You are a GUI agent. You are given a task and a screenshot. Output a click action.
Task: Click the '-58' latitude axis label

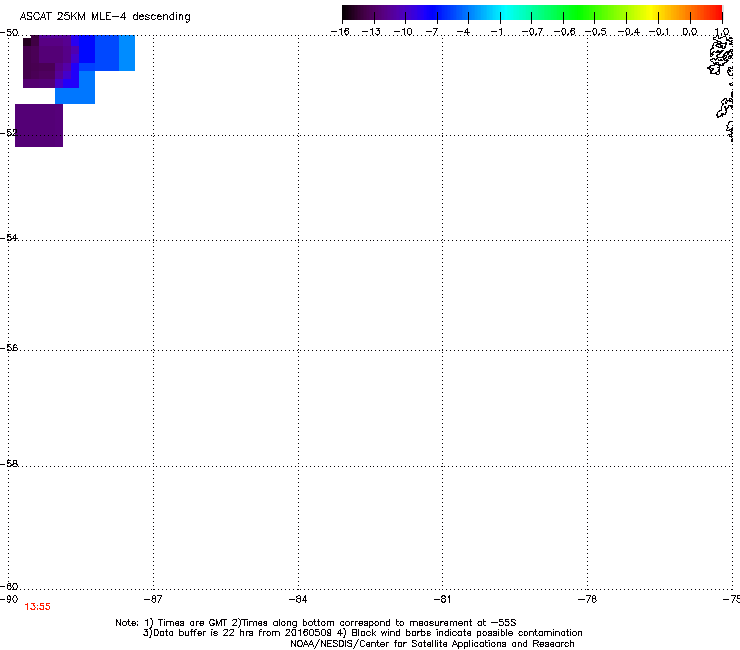9,464
